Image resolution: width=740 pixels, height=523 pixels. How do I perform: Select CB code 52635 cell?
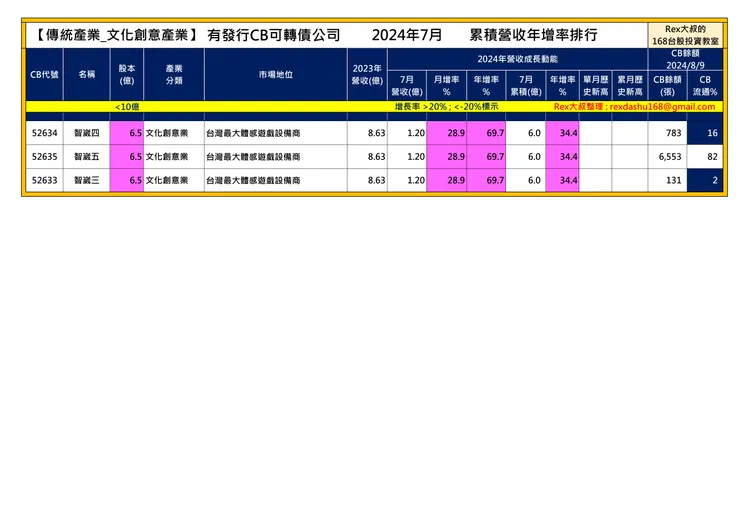tap(44, 157)
